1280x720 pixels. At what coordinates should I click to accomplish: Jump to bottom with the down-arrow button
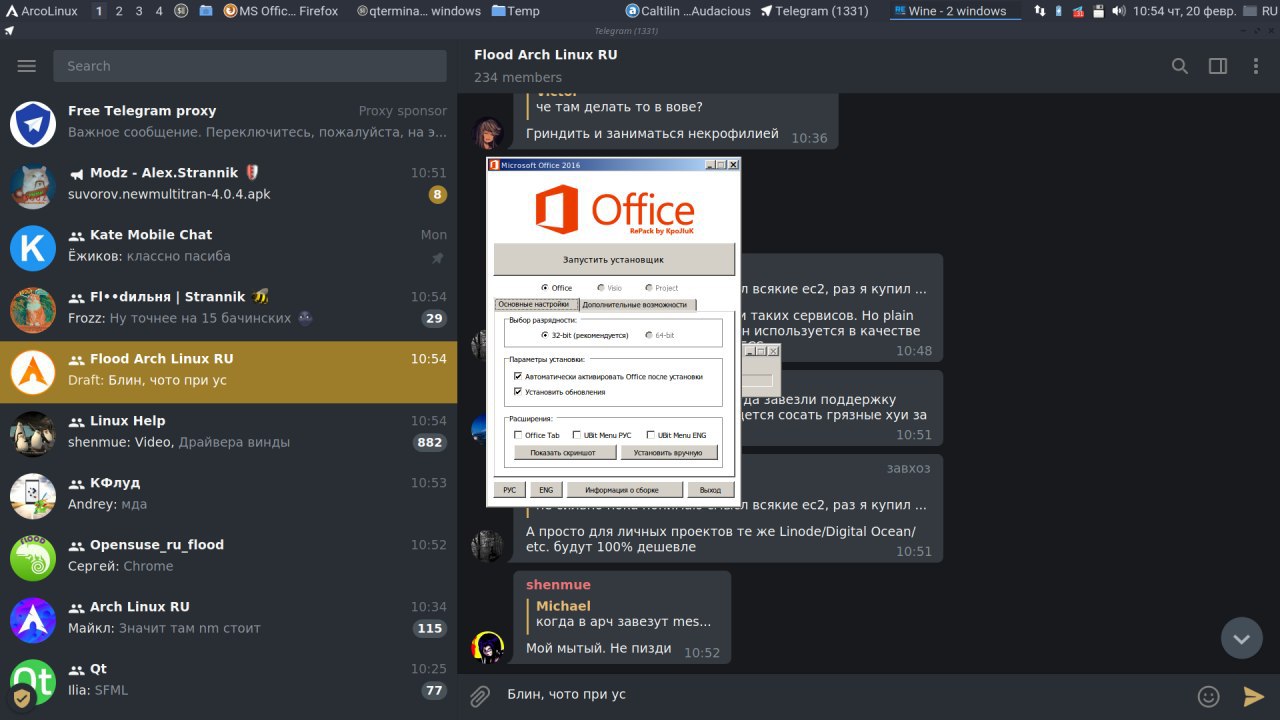coord(1242,638)
